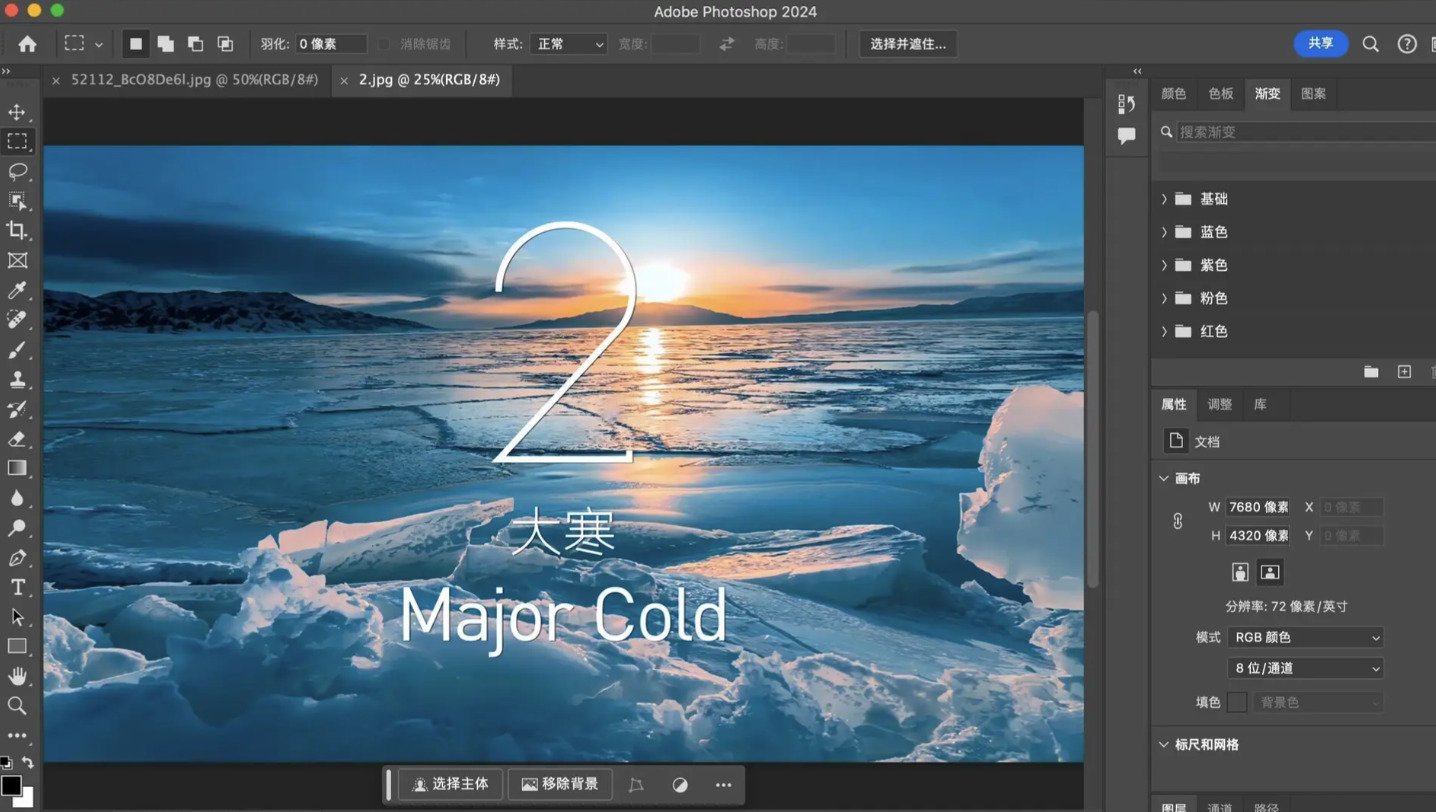
Task: Click the 选择主体 select subject button
Action: click(451, 784)
